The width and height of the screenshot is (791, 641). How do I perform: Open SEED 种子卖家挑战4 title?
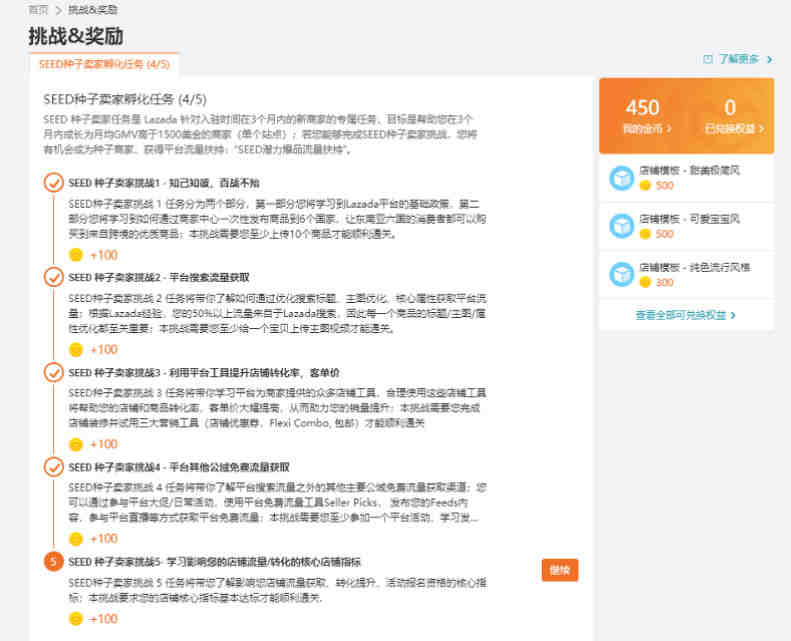tap(179, 468)
